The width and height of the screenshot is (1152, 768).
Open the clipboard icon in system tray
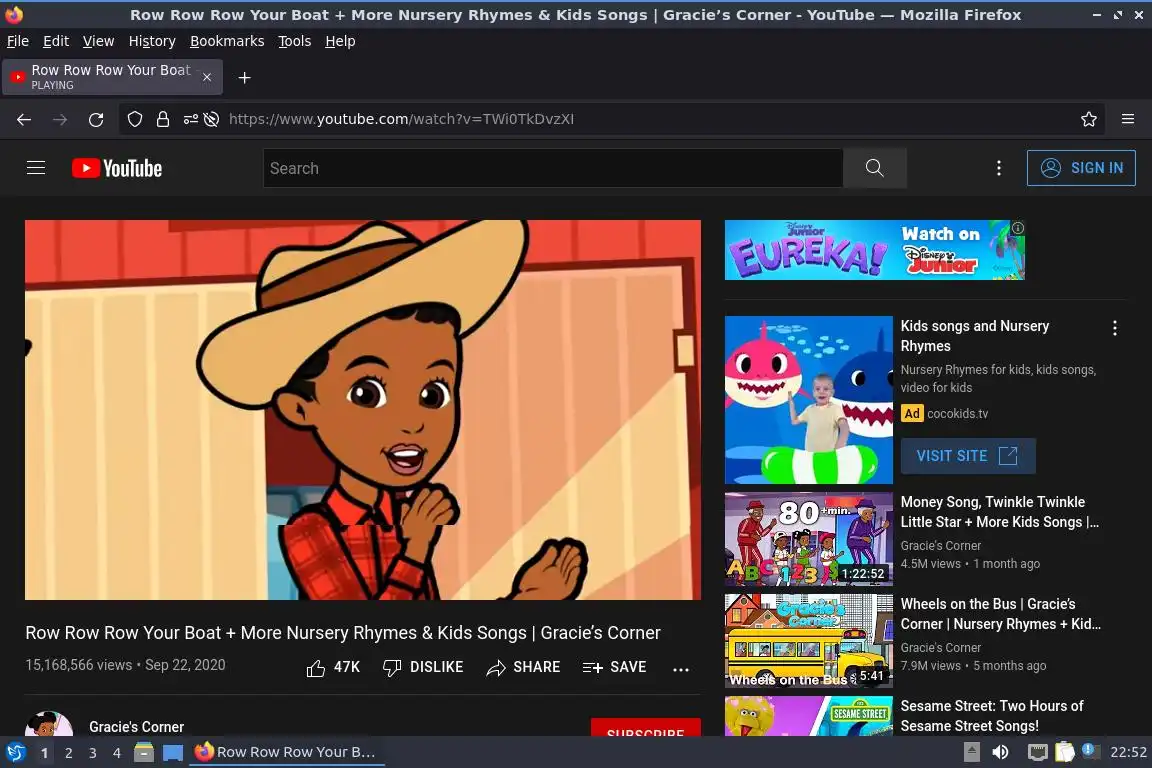coord(1065,752)
